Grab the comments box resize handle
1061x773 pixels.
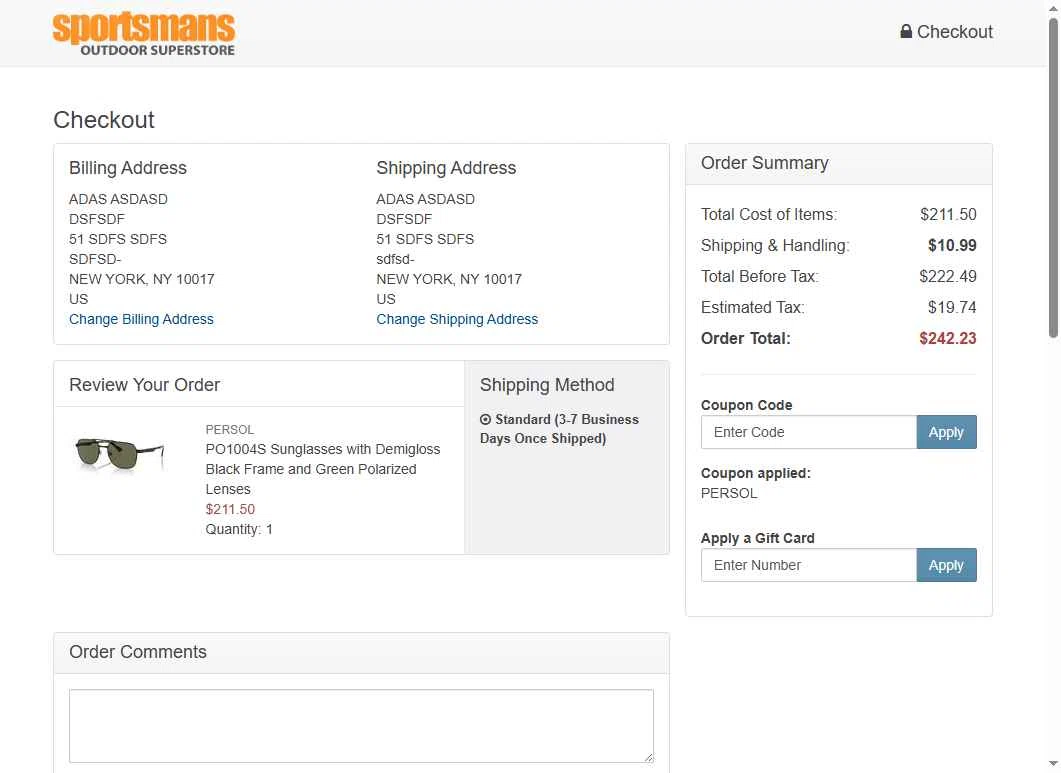[648, 757]
